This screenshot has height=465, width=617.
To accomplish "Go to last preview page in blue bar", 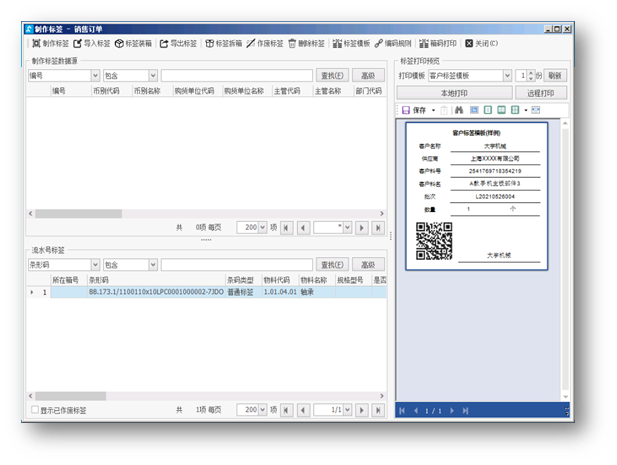I will point(466,411).
